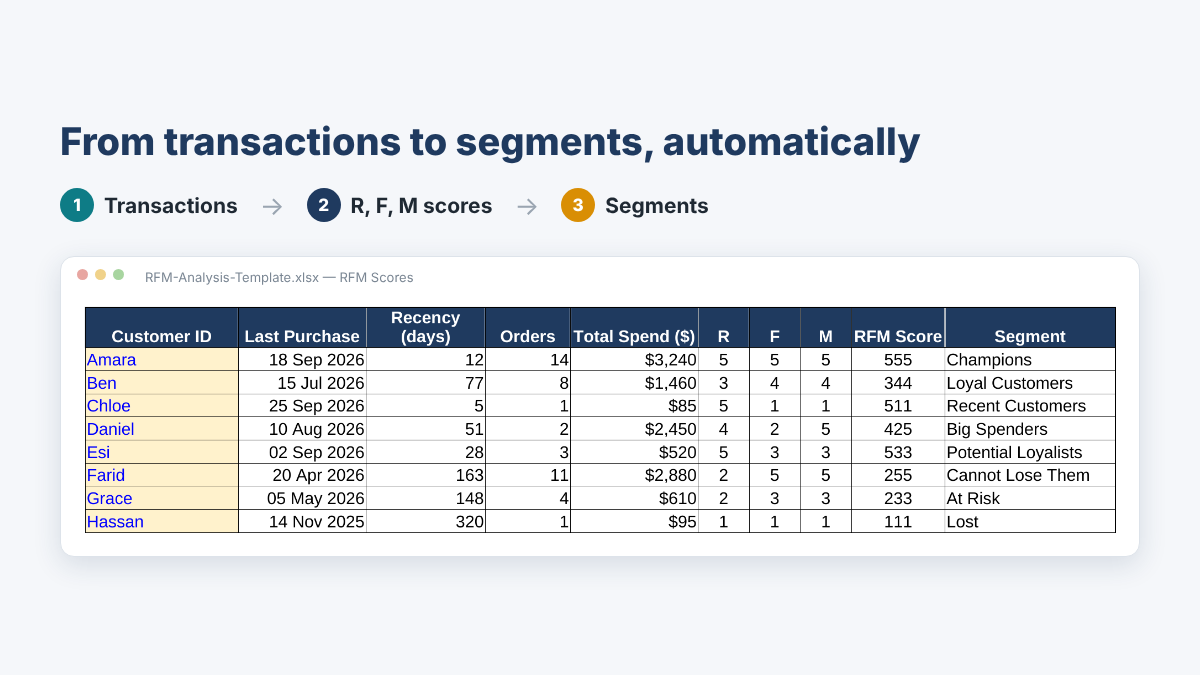Screen dimensions: 1200x675
Task: Click RFM score "511"
Action: point(898,406)
